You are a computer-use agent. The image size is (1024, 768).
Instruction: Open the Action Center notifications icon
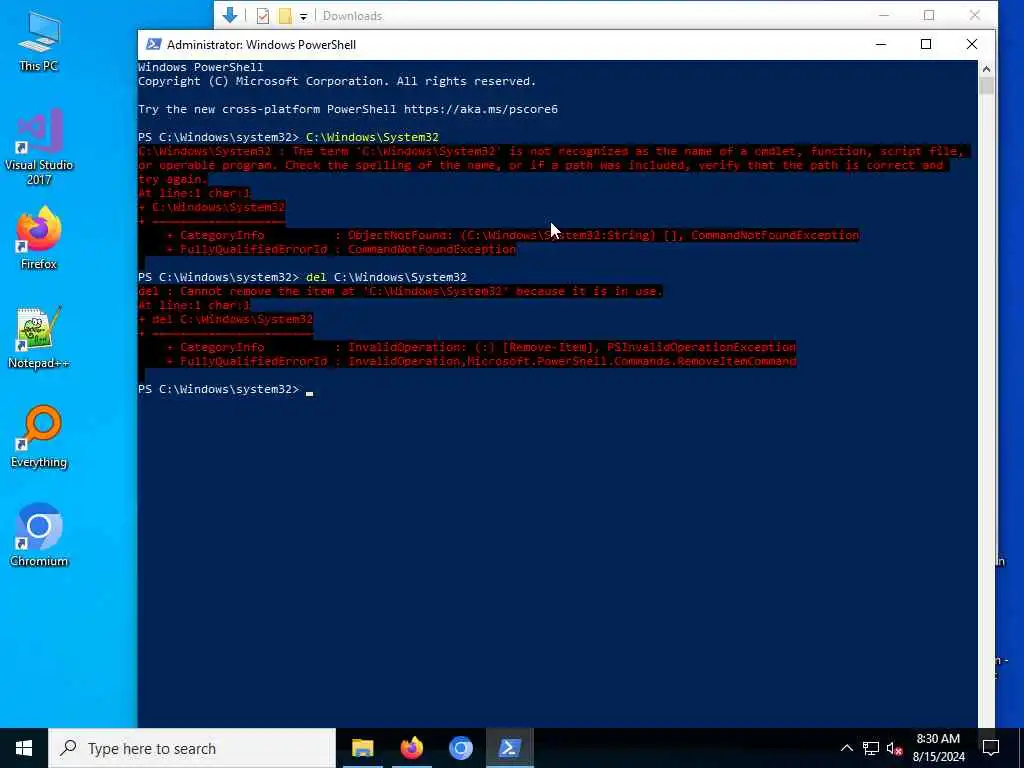coord(991,748)
